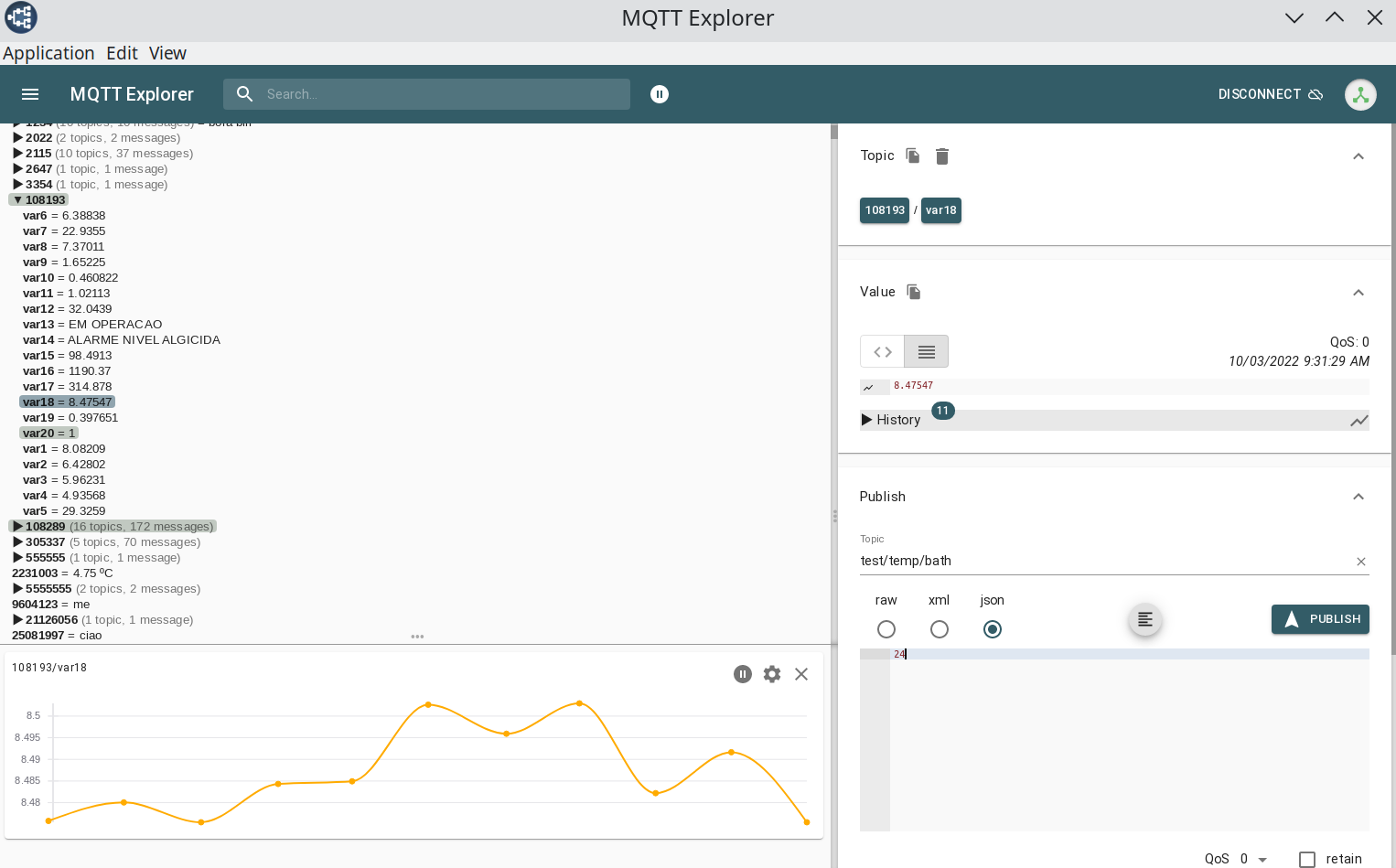Delete the topic with the trash icon
Image resolution: width=1396 pixels, height=868 pixels.
[942, 156]
